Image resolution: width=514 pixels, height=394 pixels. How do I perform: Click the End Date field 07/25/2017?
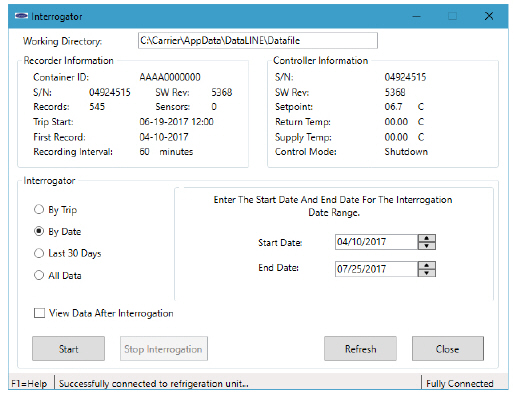click(376, 269)
